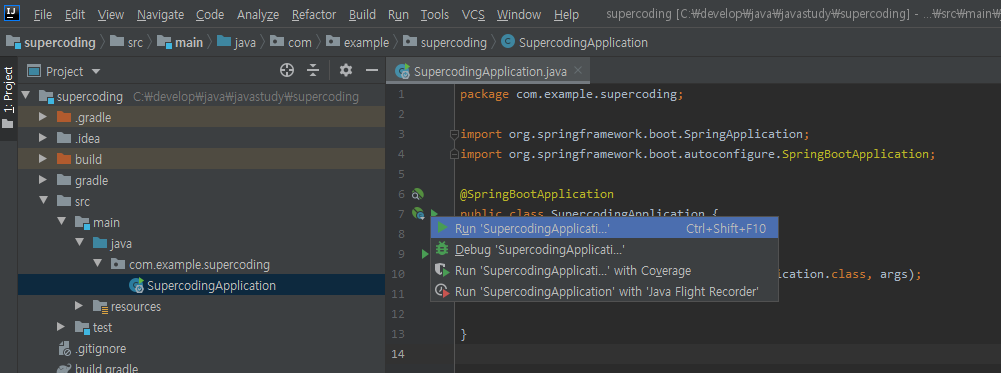
Task: Open the File menu
Action: coord(43,14)
